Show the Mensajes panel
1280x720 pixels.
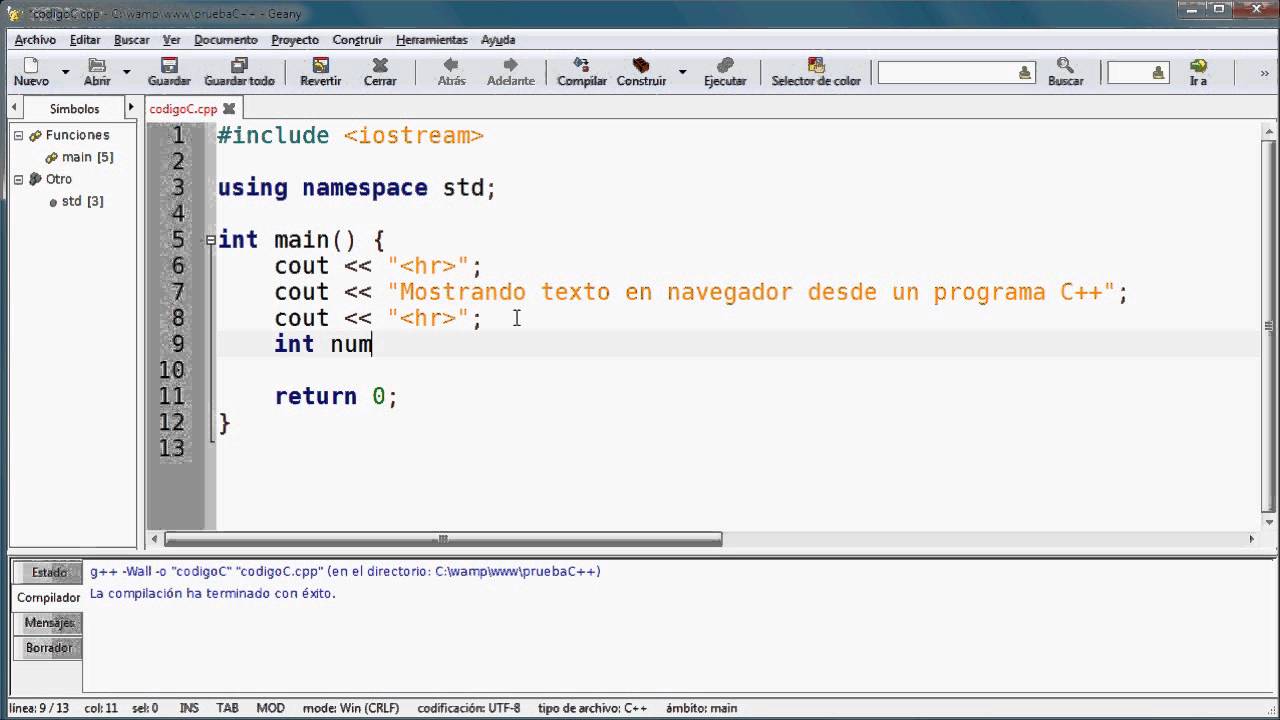49,622
